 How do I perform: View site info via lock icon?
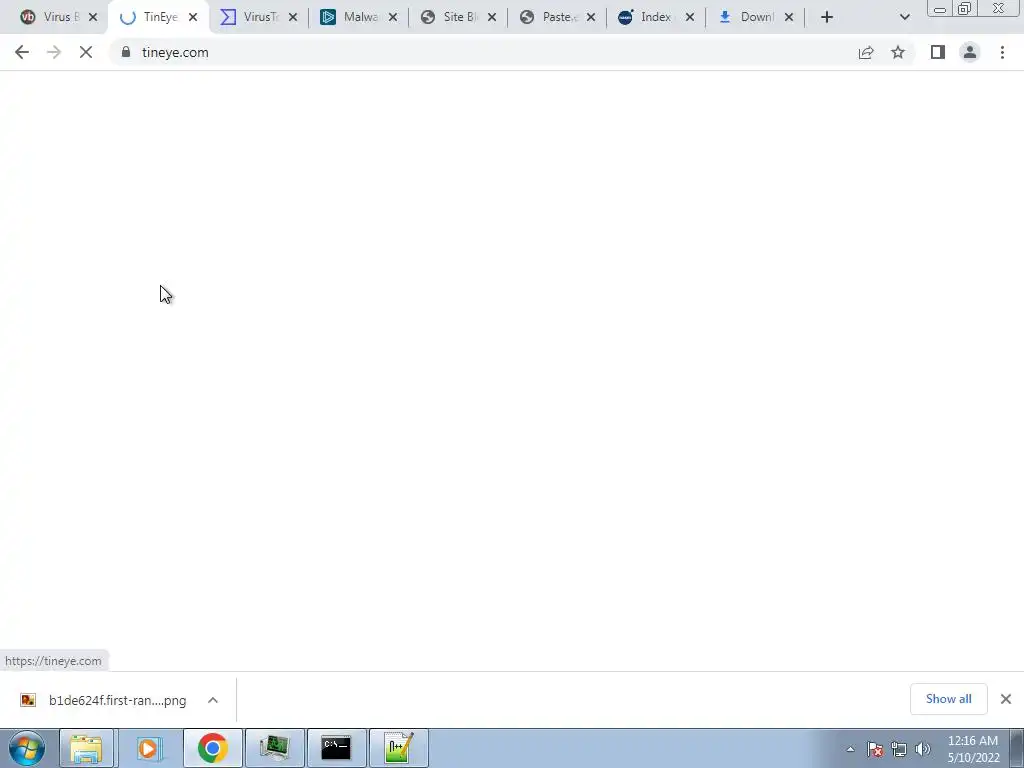[x=126, y=52]
